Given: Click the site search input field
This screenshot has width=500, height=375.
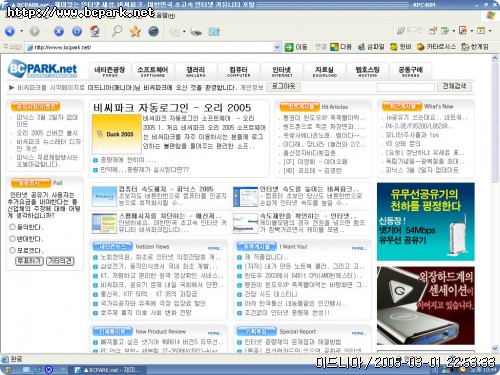Looking at the screenshot, I should tap(406, 87).
